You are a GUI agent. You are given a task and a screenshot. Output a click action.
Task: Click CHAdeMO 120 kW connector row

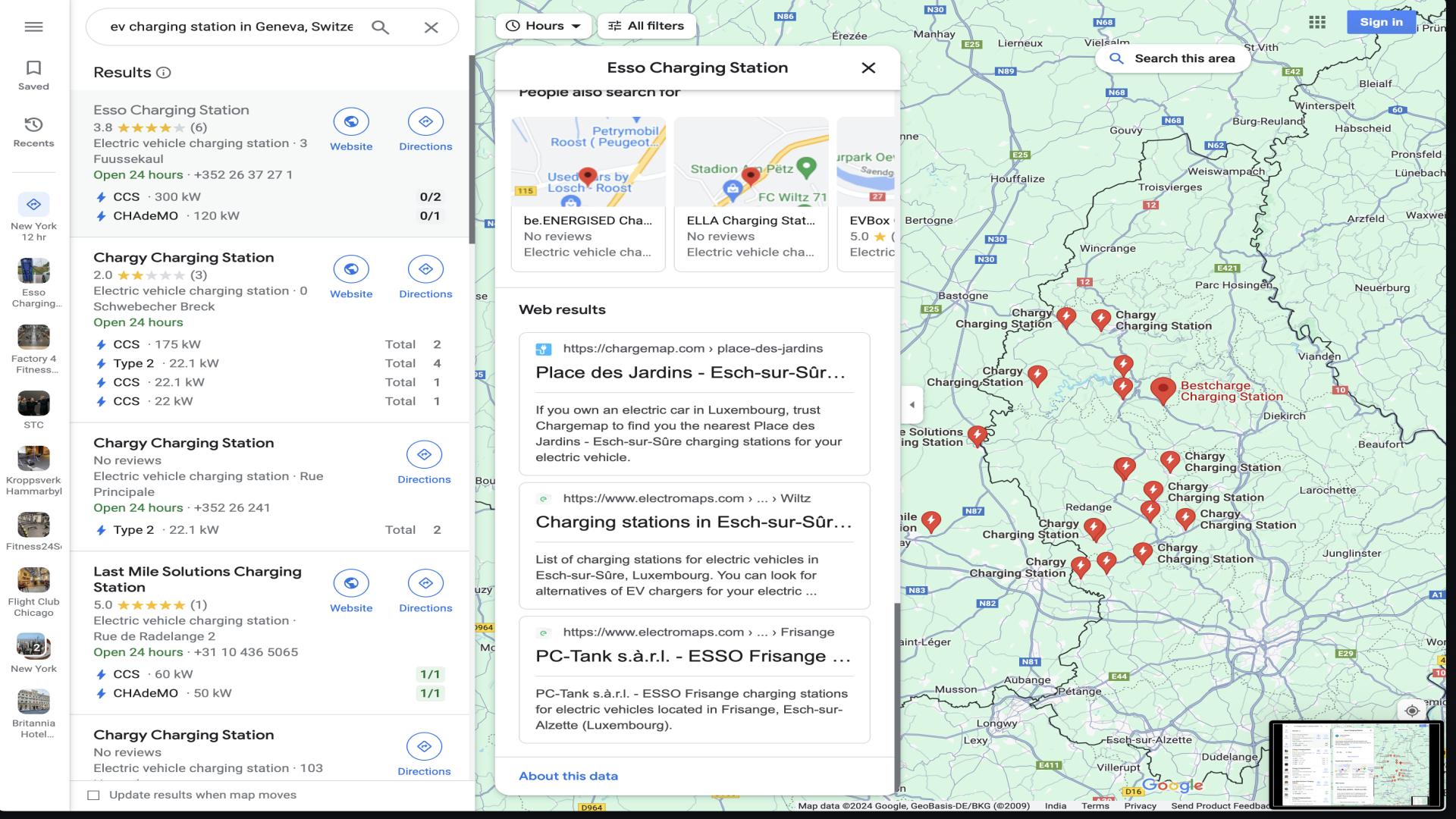pos(268,216)
